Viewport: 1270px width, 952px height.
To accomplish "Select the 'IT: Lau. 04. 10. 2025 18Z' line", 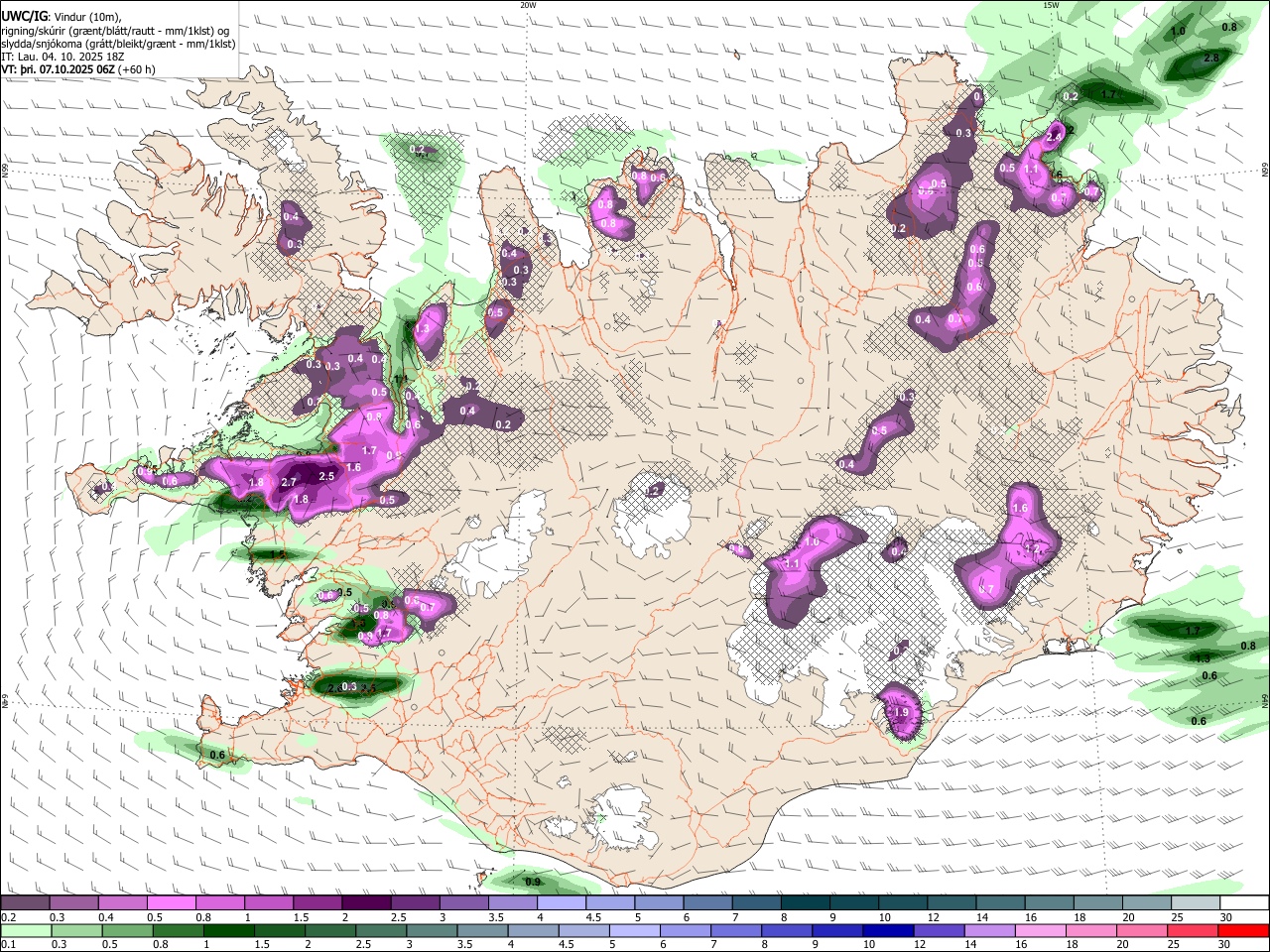I will (63, 57).
